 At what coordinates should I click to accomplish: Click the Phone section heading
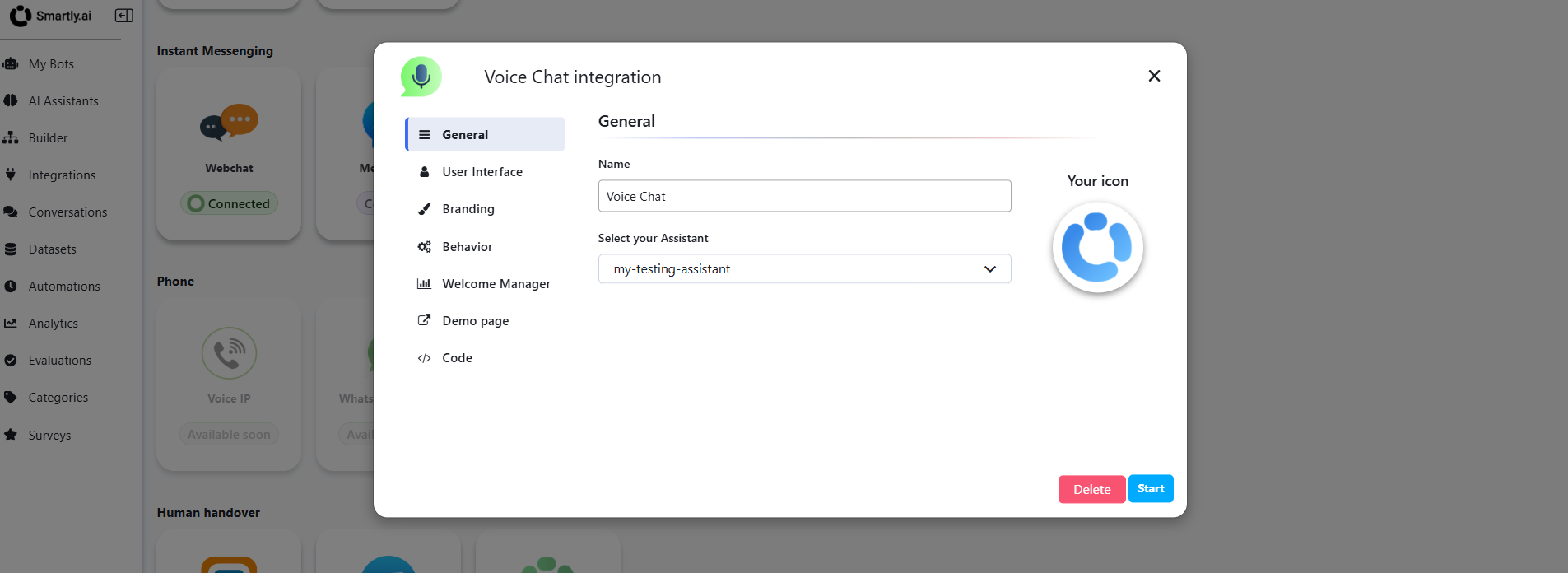click(175, 281)
